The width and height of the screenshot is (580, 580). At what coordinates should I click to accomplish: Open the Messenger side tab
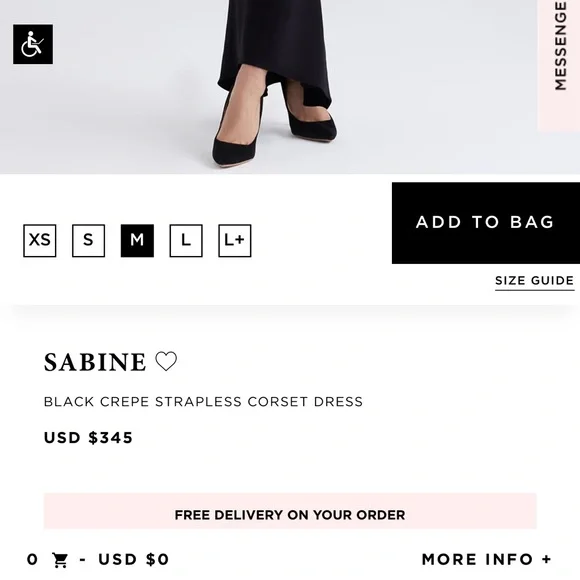click(559, 65)
